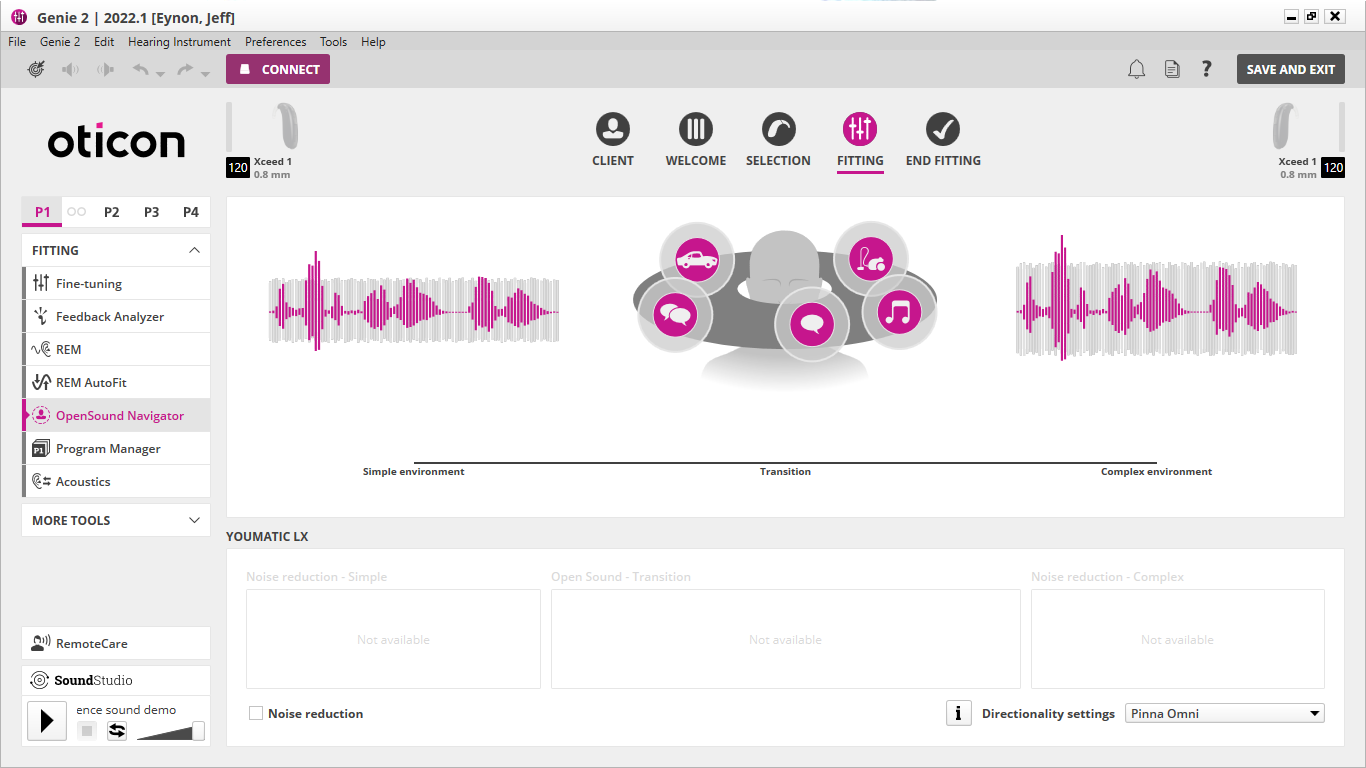The width and height of the screenshot is (1366, 768).
Task: Select the FITTING step icon
Action: [860, 129]
